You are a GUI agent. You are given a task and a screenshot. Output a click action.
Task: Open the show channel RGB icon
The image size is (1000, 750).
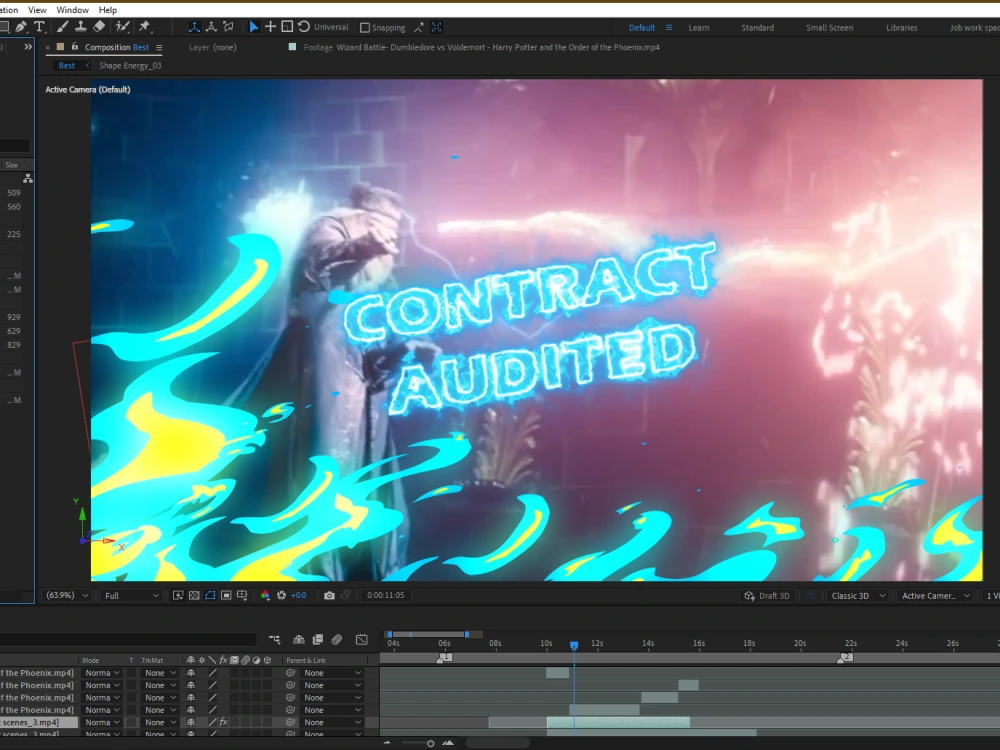(x=265, y=595)
